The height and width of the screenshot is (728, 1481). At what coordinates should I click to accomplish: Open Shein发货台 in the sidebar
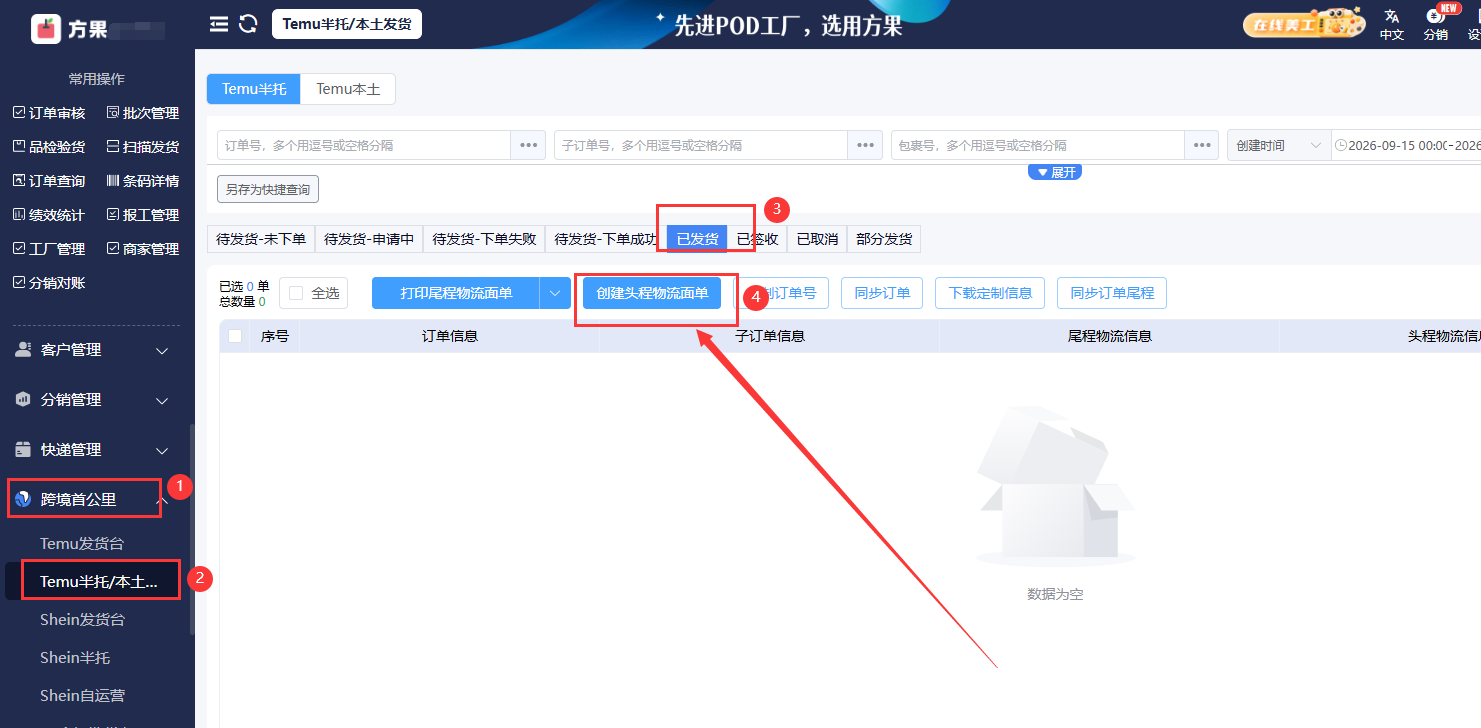[82, 619]
